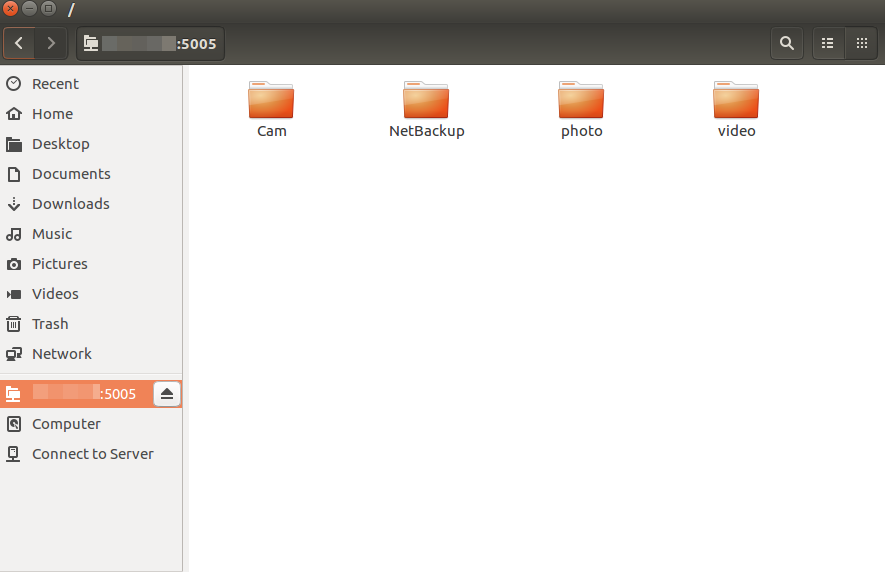Click the 'video' folder name label

(x=736, y=131)
